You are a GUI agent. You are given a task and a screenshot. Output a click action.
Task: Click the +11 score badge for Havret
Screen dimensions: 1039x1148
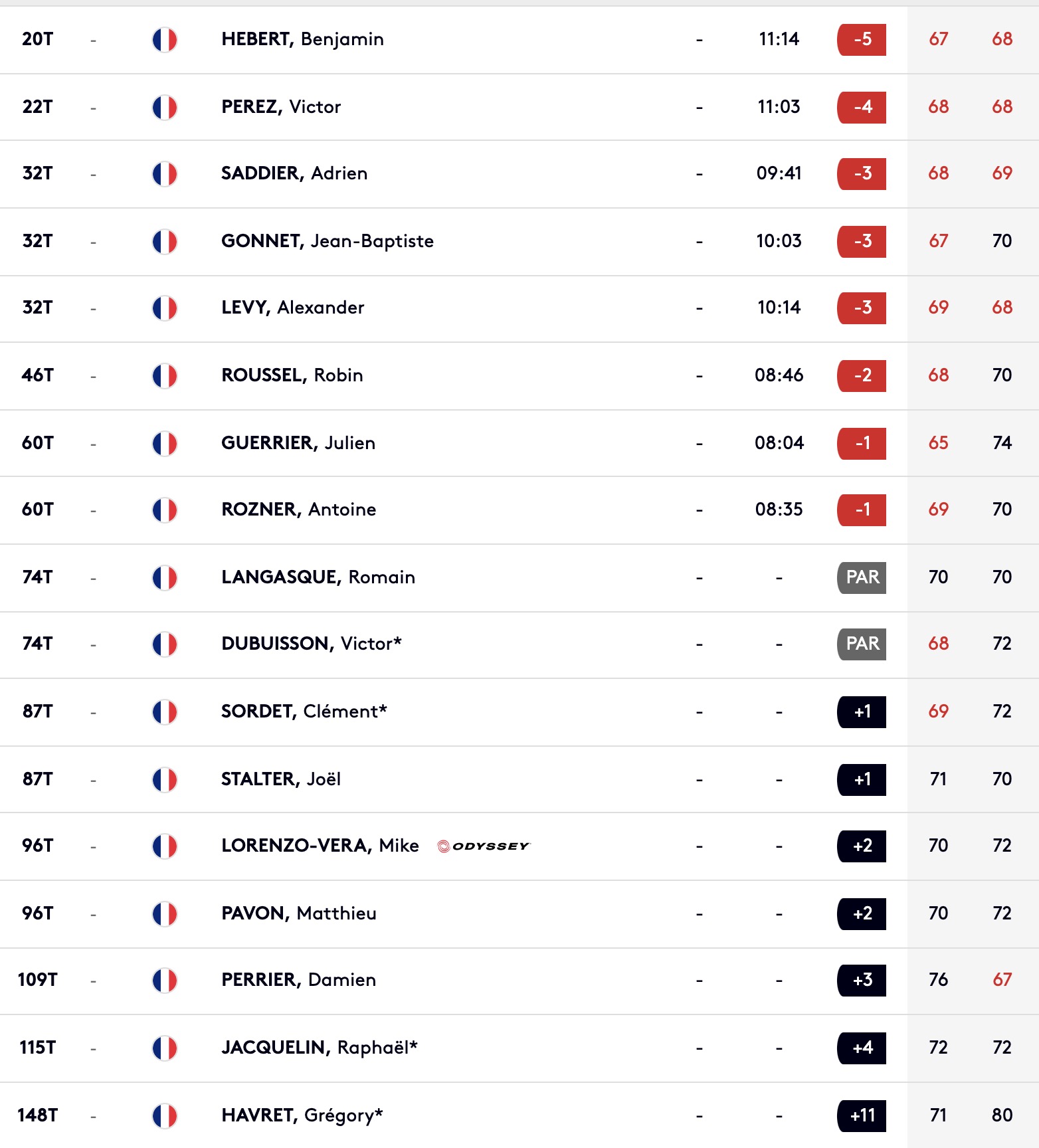[862, 1116]
